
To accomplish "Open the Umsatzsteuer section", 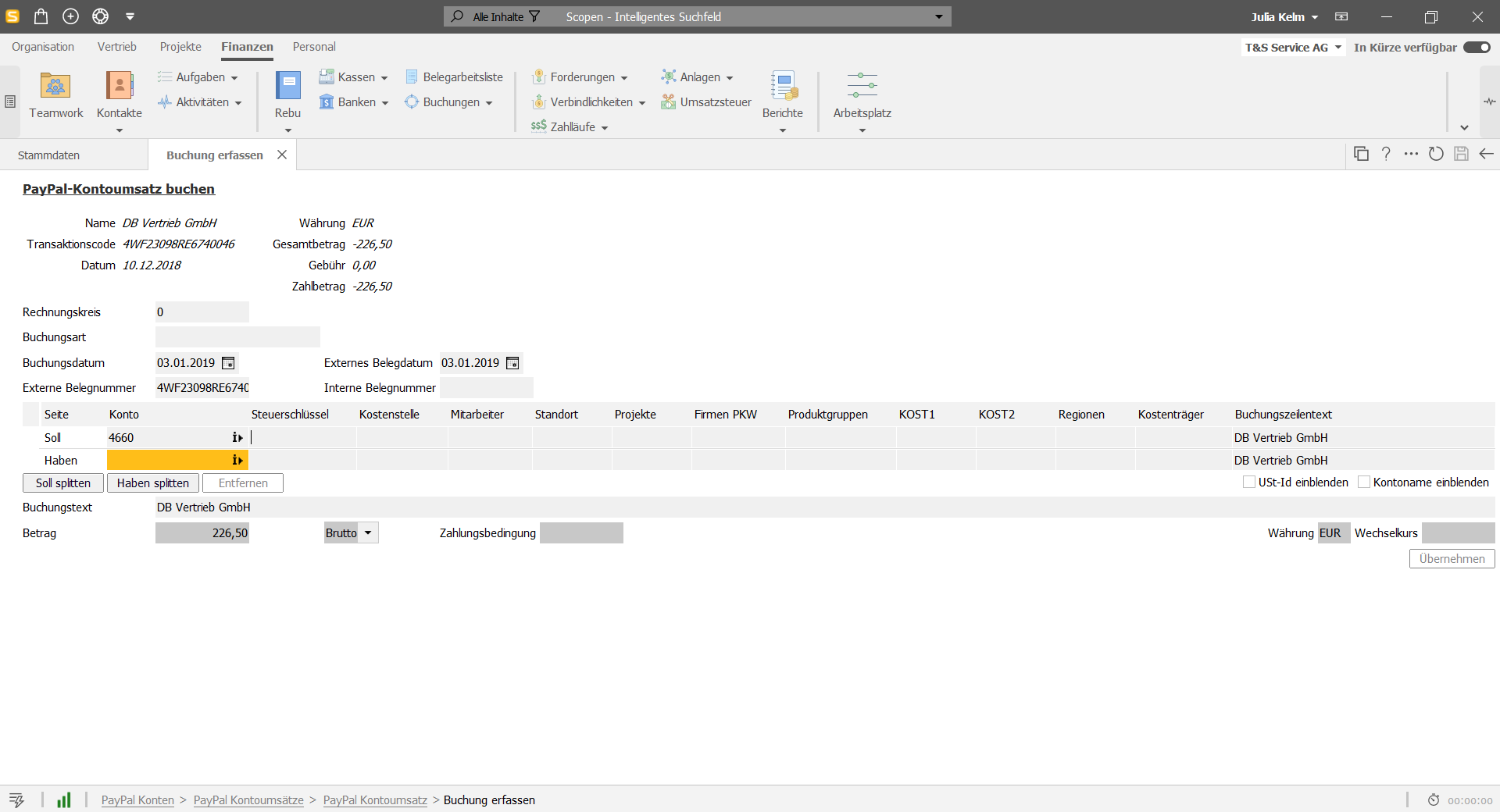I will pos(706,101).
